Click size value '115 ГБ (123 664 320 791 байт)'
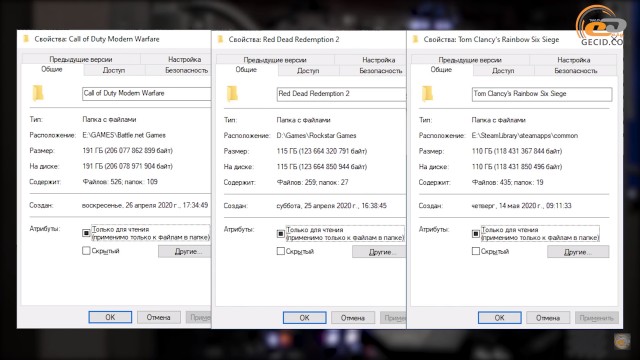This screenshot has height=360, width=640. [322, 151]
